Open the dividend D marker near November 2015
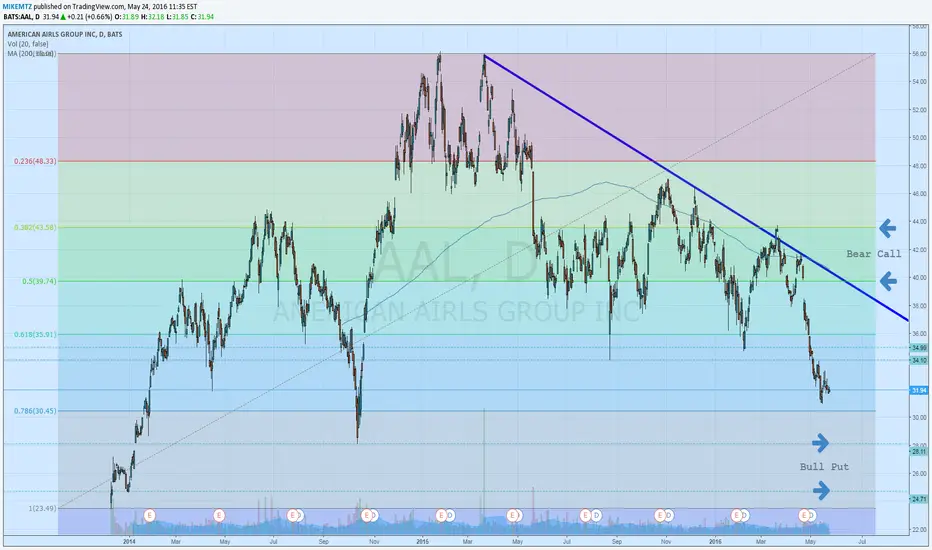The image size is (932, 550). click(669, 516)
